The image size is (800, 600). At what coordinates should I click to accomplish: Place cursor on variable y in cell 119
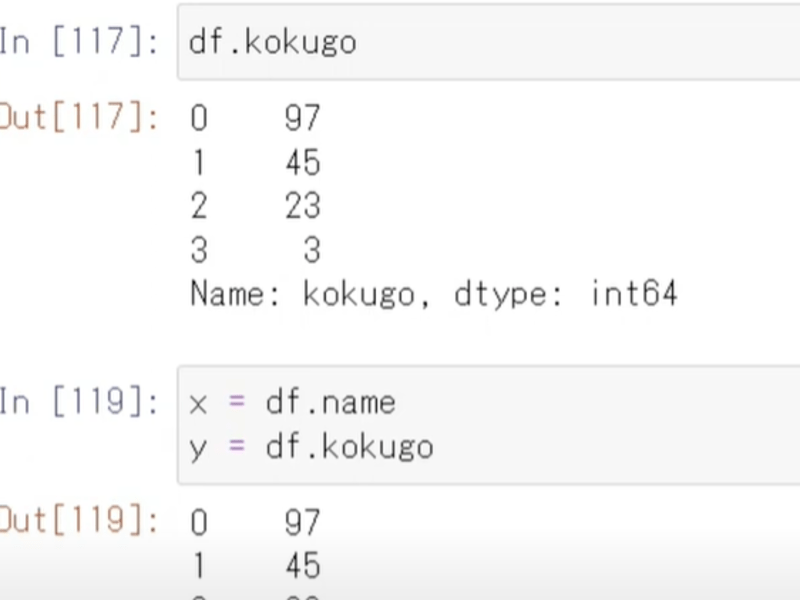[x=197, y=448]
